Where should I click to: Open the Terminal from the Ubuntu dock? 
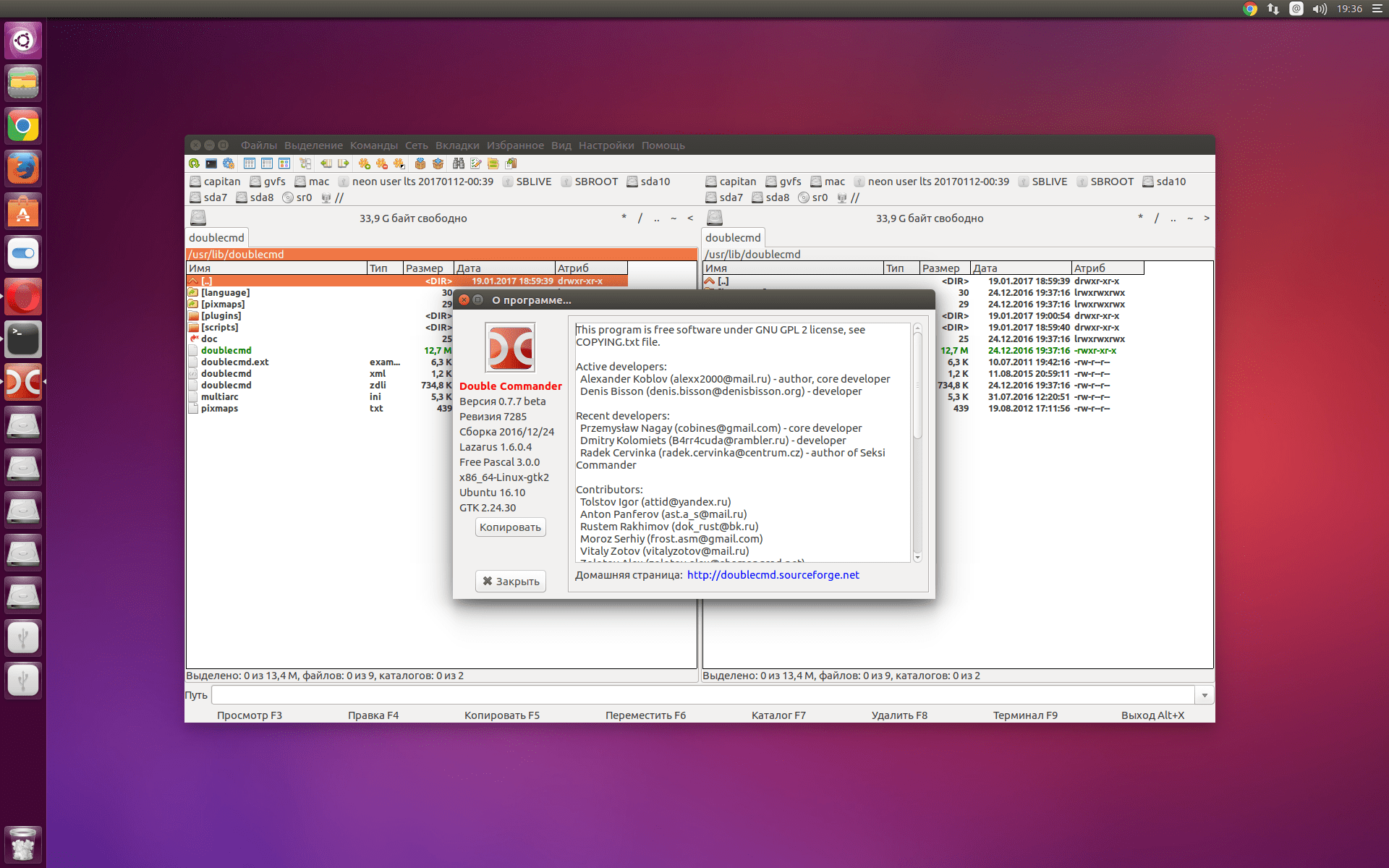point(23,339)
